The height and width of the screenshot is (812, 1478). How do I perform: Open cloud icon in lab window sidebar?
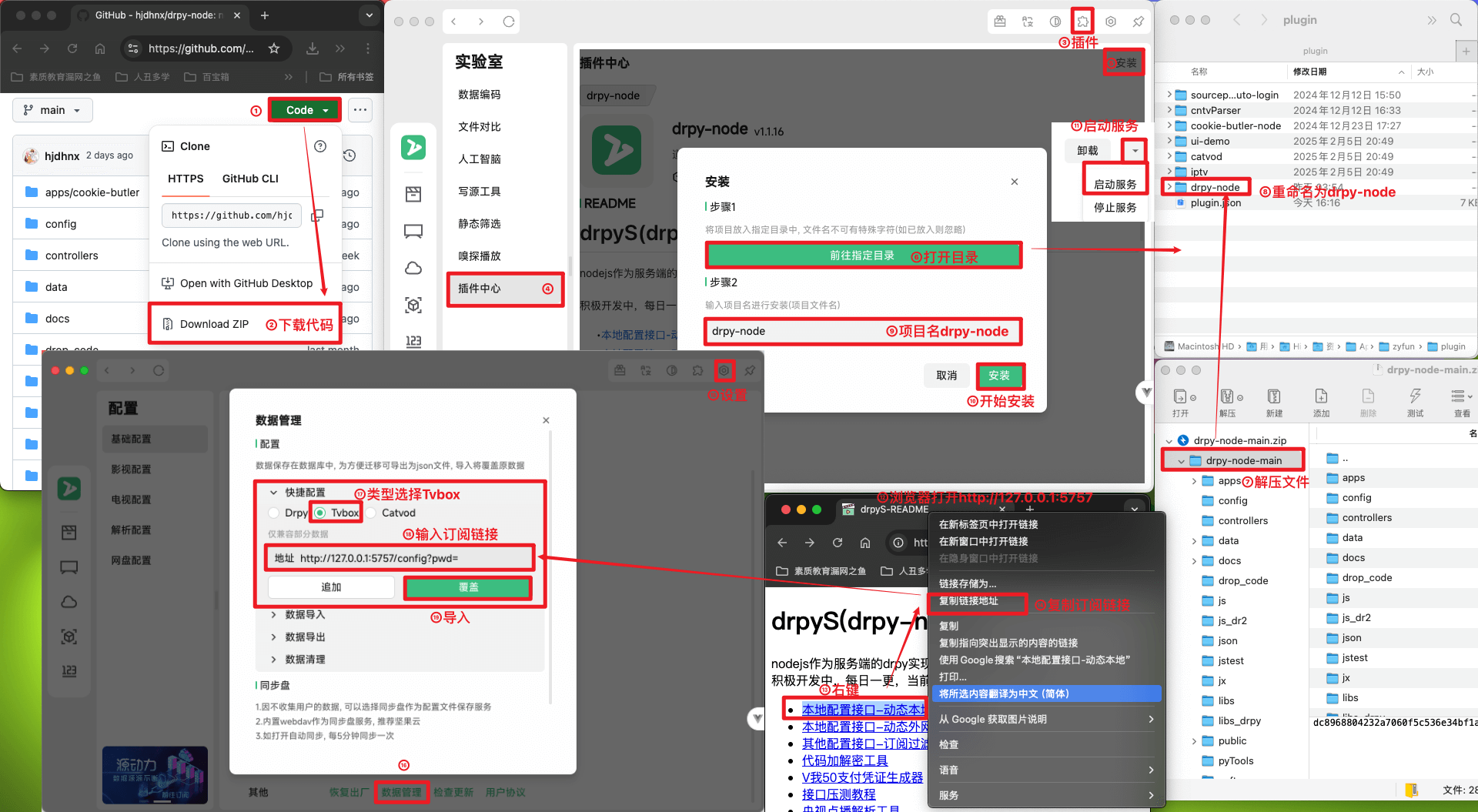413,268
